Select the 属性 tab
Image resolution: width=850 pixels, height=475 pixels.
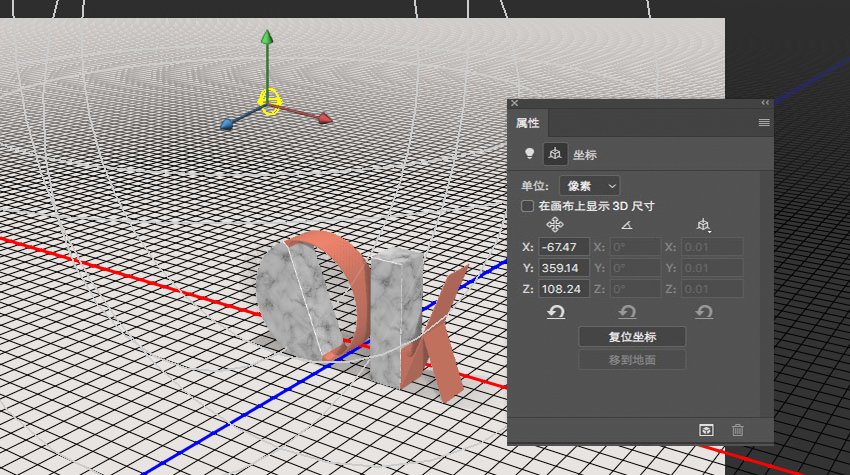click(527, 123)
